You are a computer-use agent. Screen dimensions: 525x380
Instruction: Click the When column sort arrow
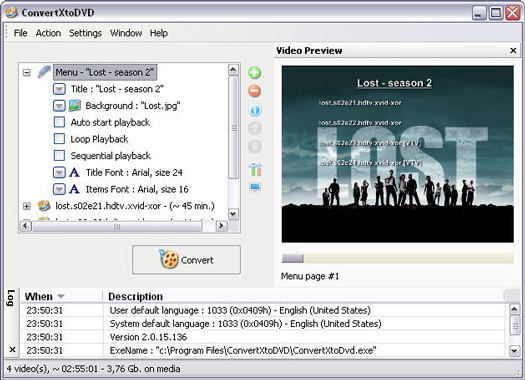(x=61, y=297)
